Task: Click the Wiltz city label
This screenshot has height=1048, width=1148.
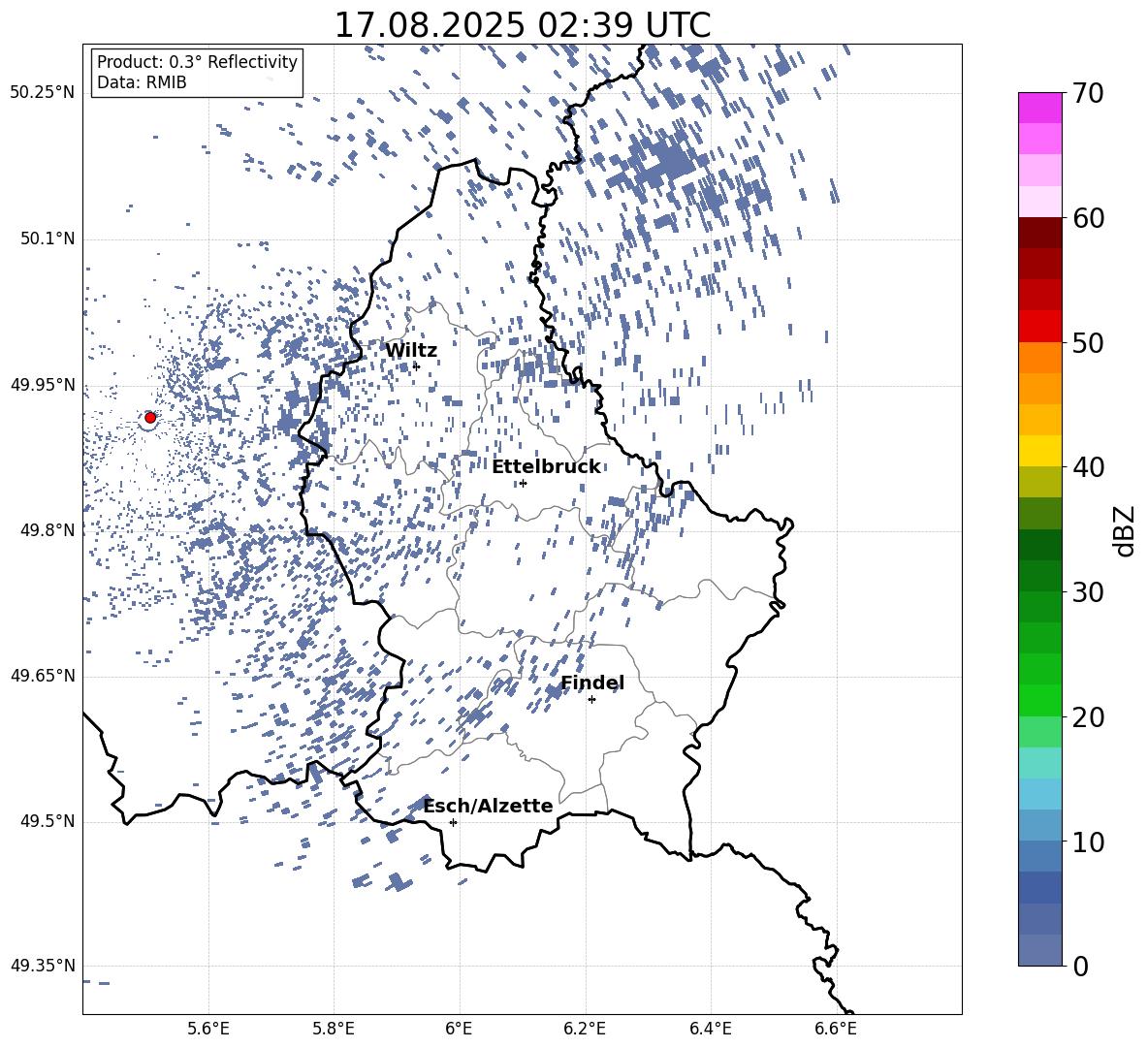Action: click(411, 350)
